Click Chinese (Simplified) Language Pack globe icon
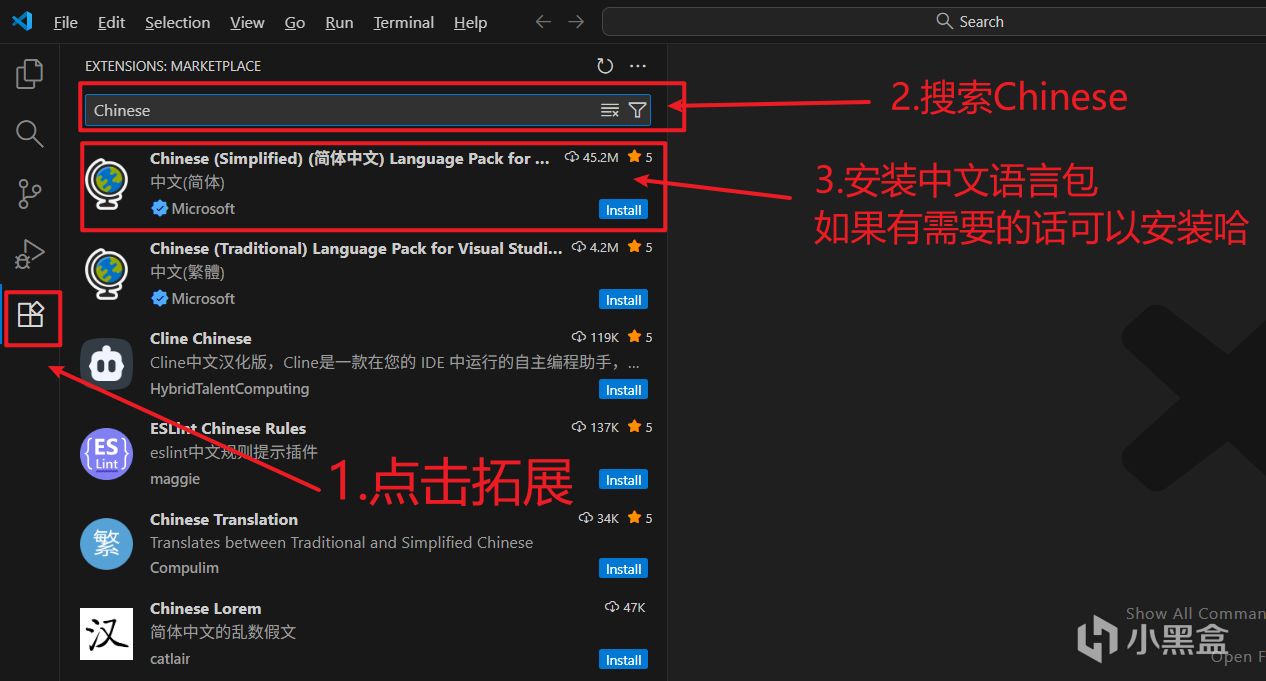The height and width of the screenshot is (681, 1266). (105, 184)
